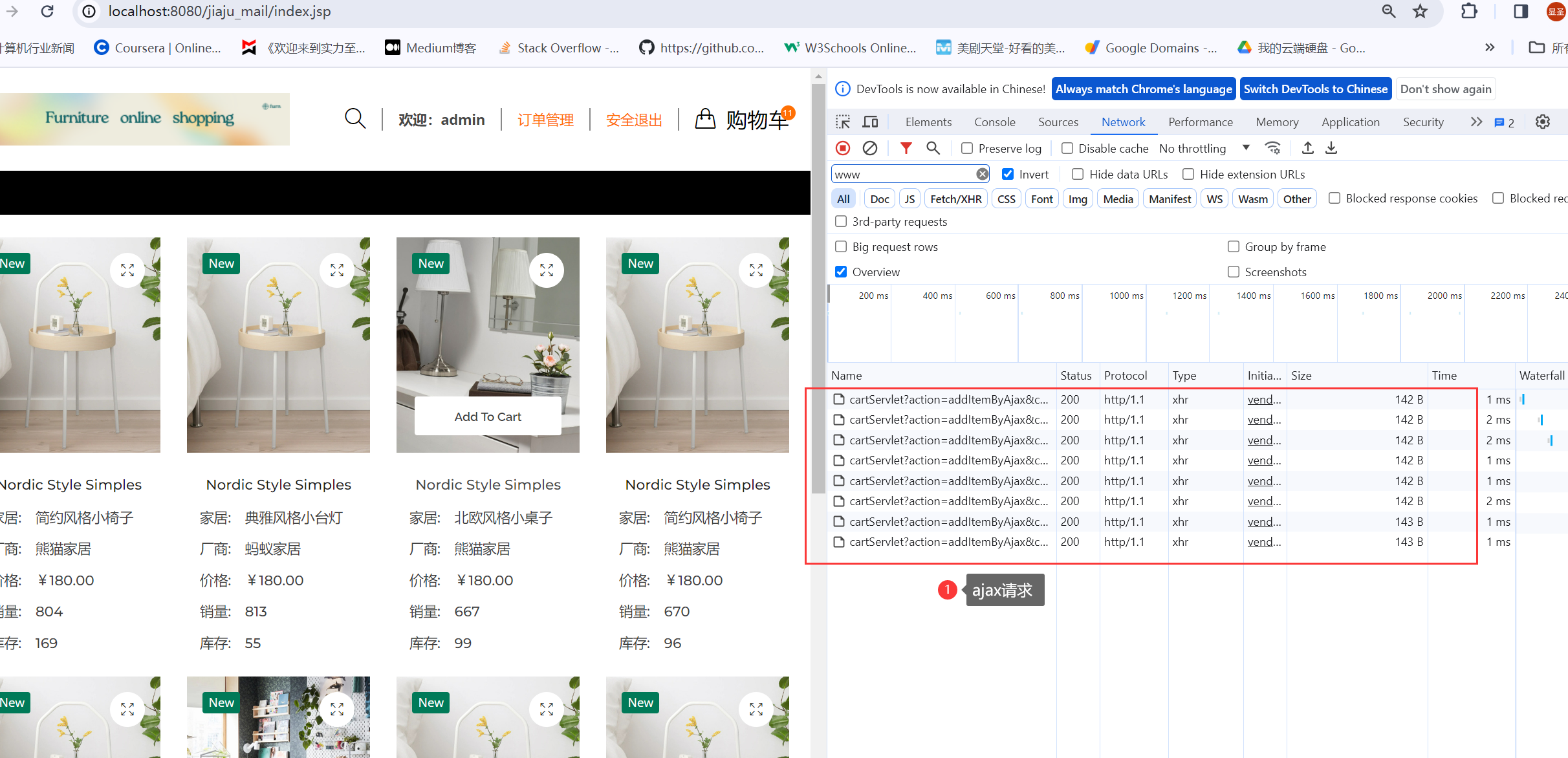Open network search magnifier icon
Image resolution: width=1568 pixels, height=758 pixels.
pos(933,148)
